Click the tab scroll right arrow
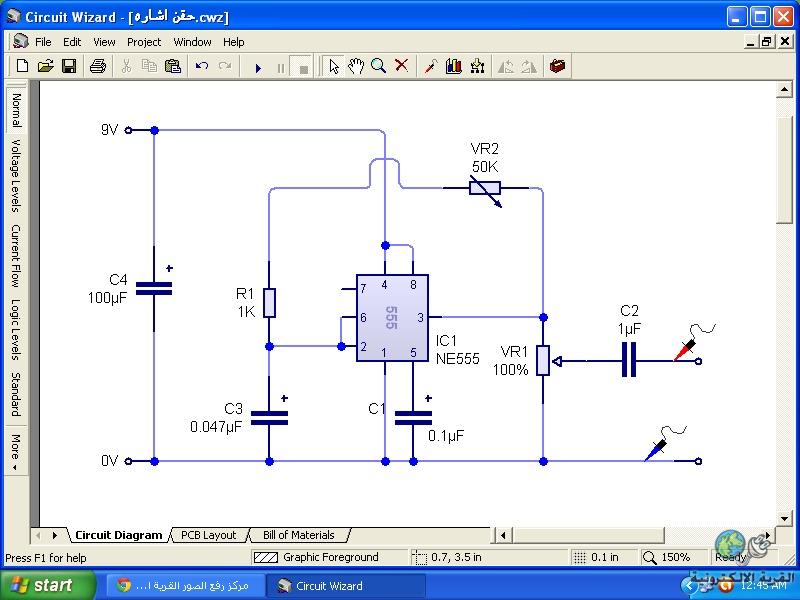 55,535
